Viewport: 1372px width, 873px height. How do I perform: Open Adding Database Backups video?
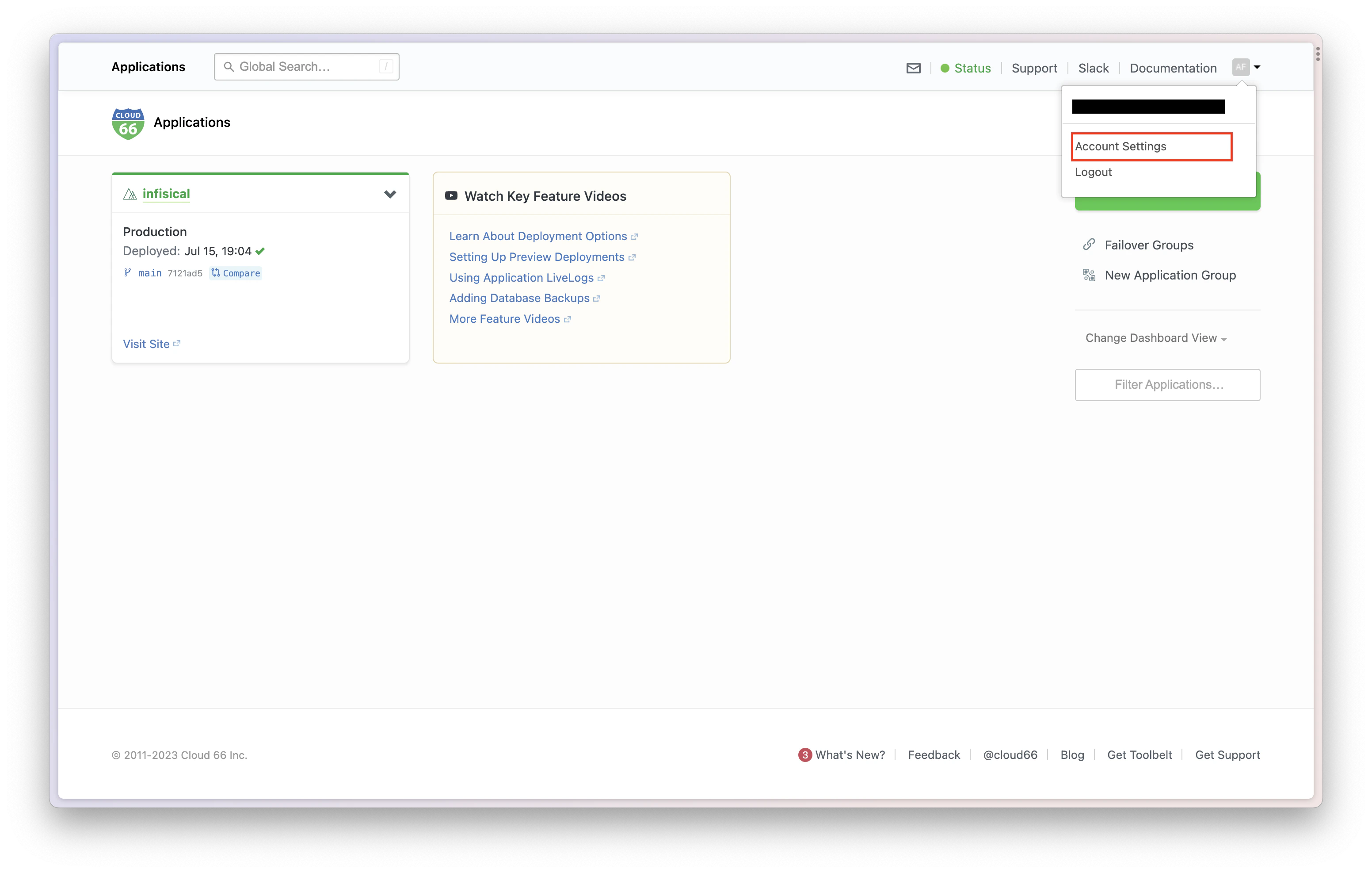[519, 298]
